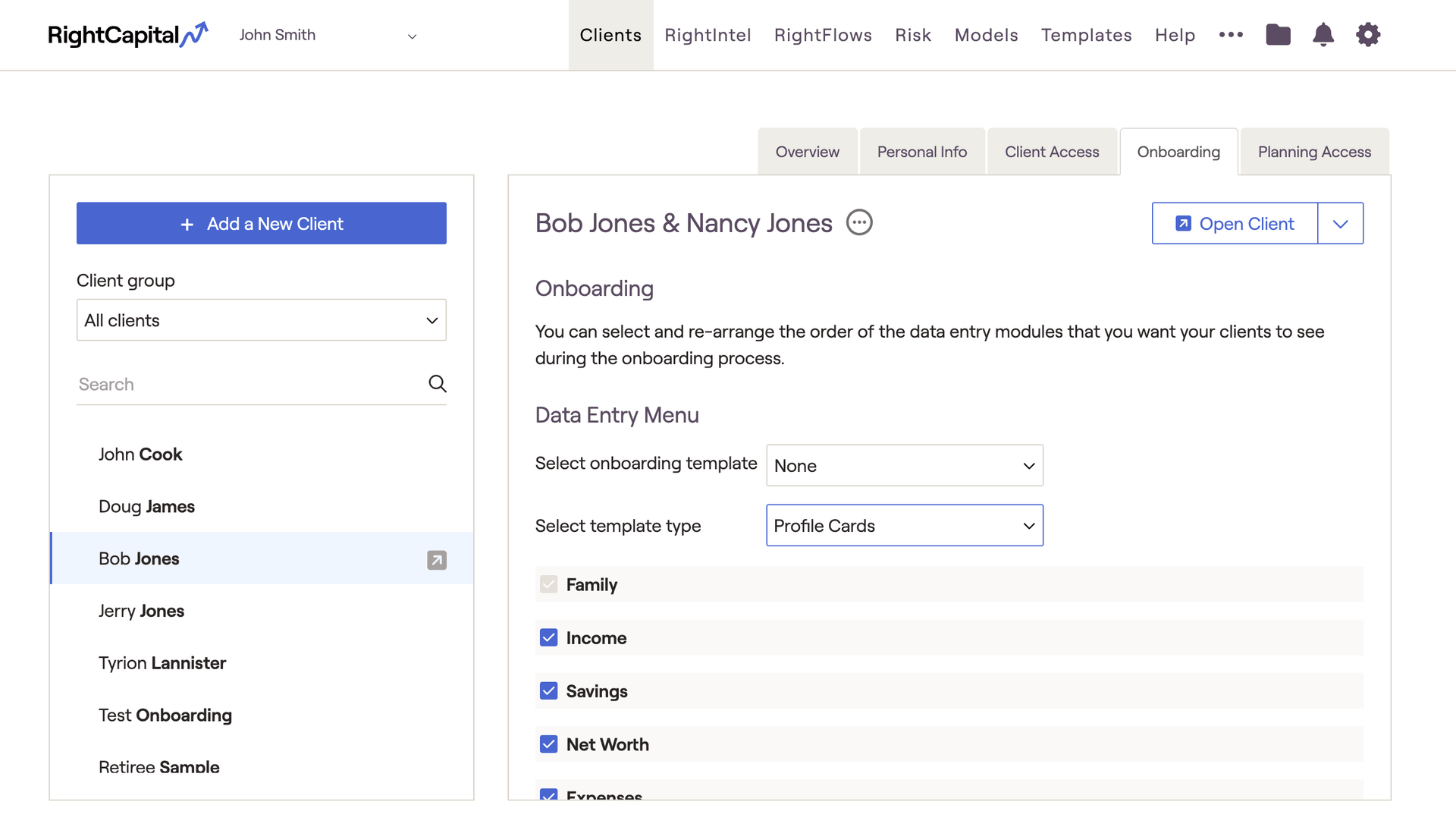The height and width of the screenshot is (824, 1456).
Task: Click Add a New Client button
Action: tap(262, 223)
